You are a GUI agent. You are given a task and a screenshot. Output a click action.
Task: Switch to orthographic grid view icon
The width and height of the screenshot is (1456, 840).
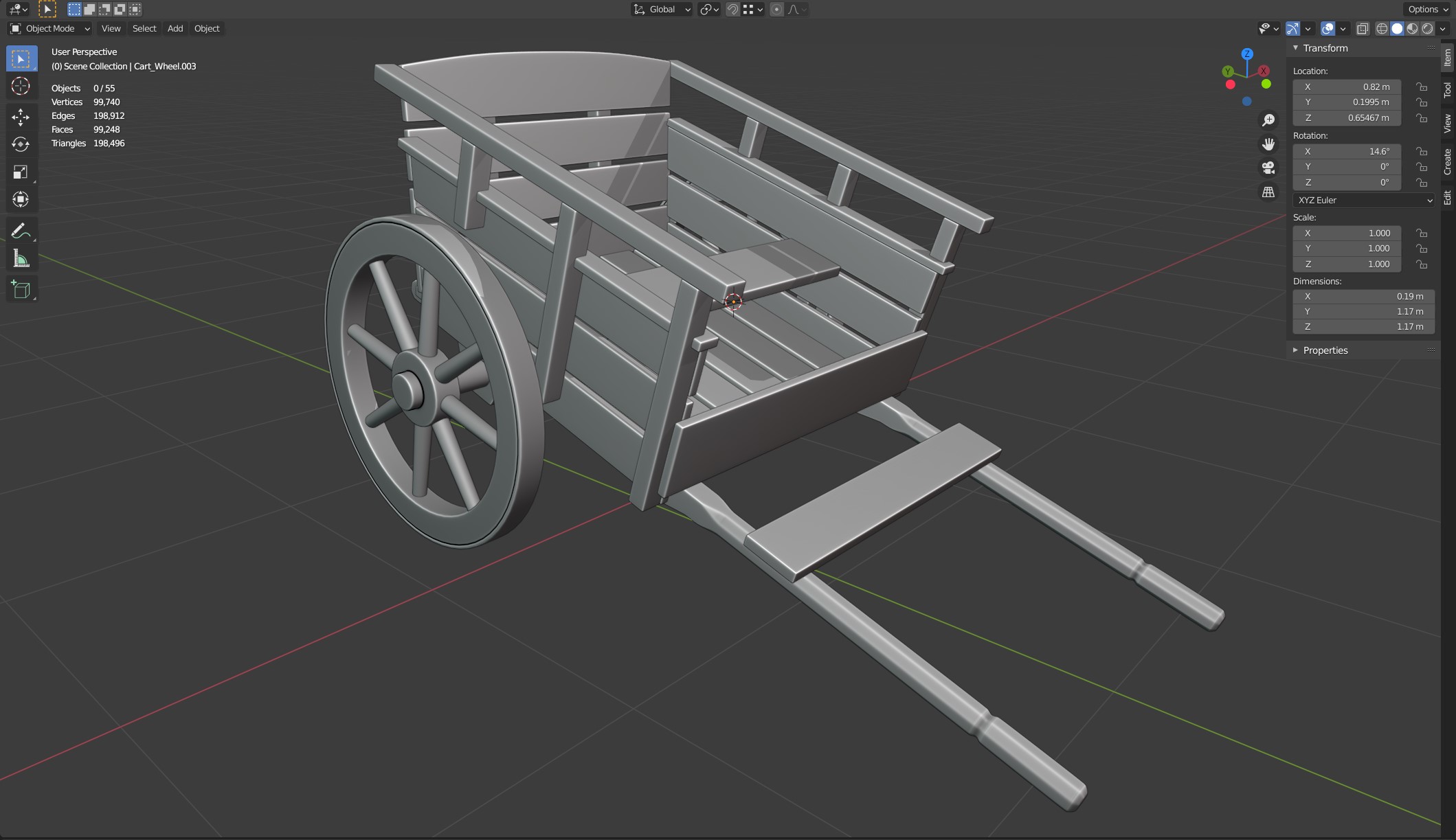click(1268, 192)
